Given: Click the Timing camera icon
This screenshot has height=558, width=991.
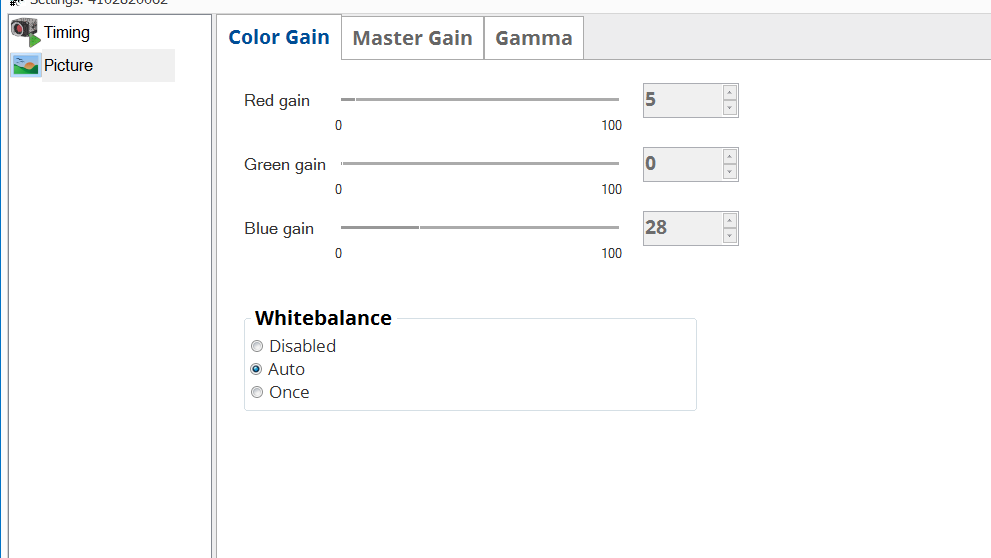Looking at the screenshot, I should click(25, 33).
